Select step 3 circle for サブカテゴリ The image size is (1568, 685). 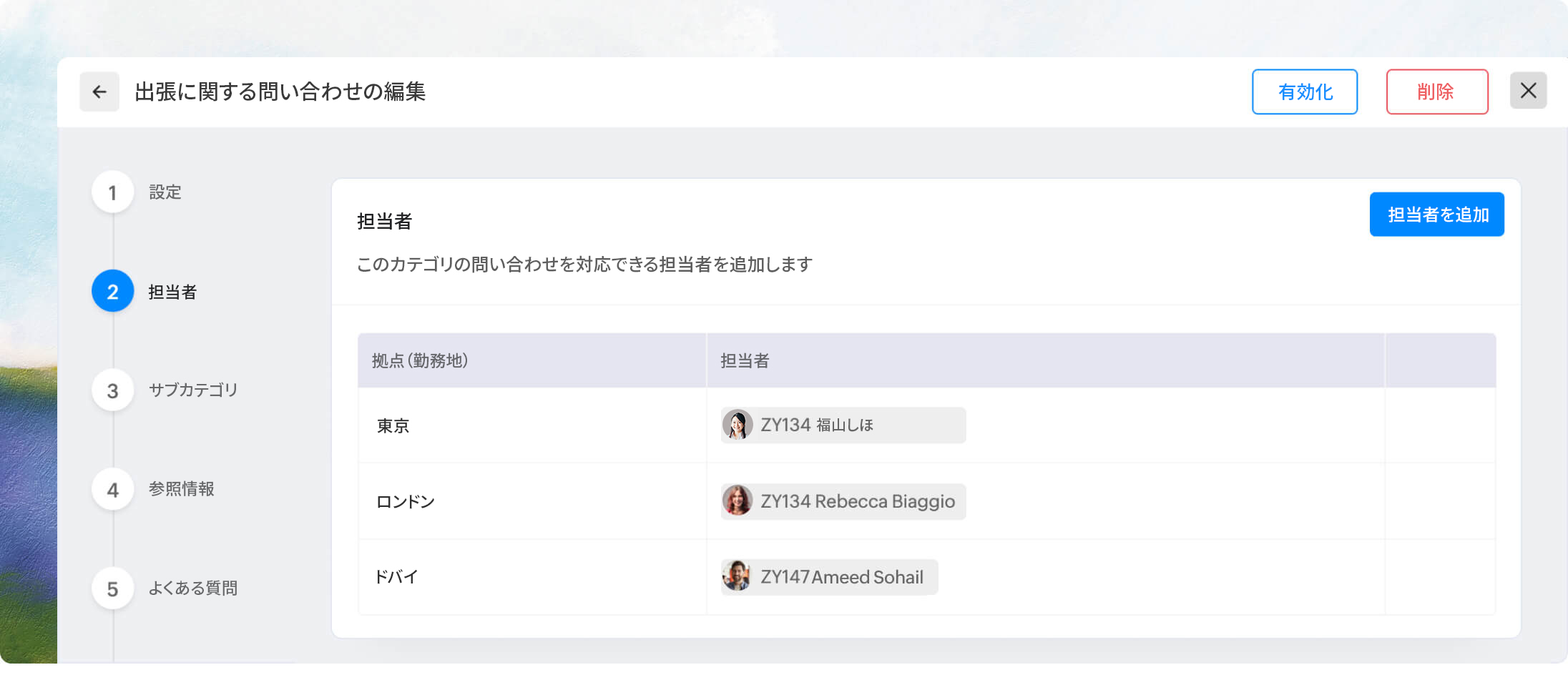tap(112, 390)
